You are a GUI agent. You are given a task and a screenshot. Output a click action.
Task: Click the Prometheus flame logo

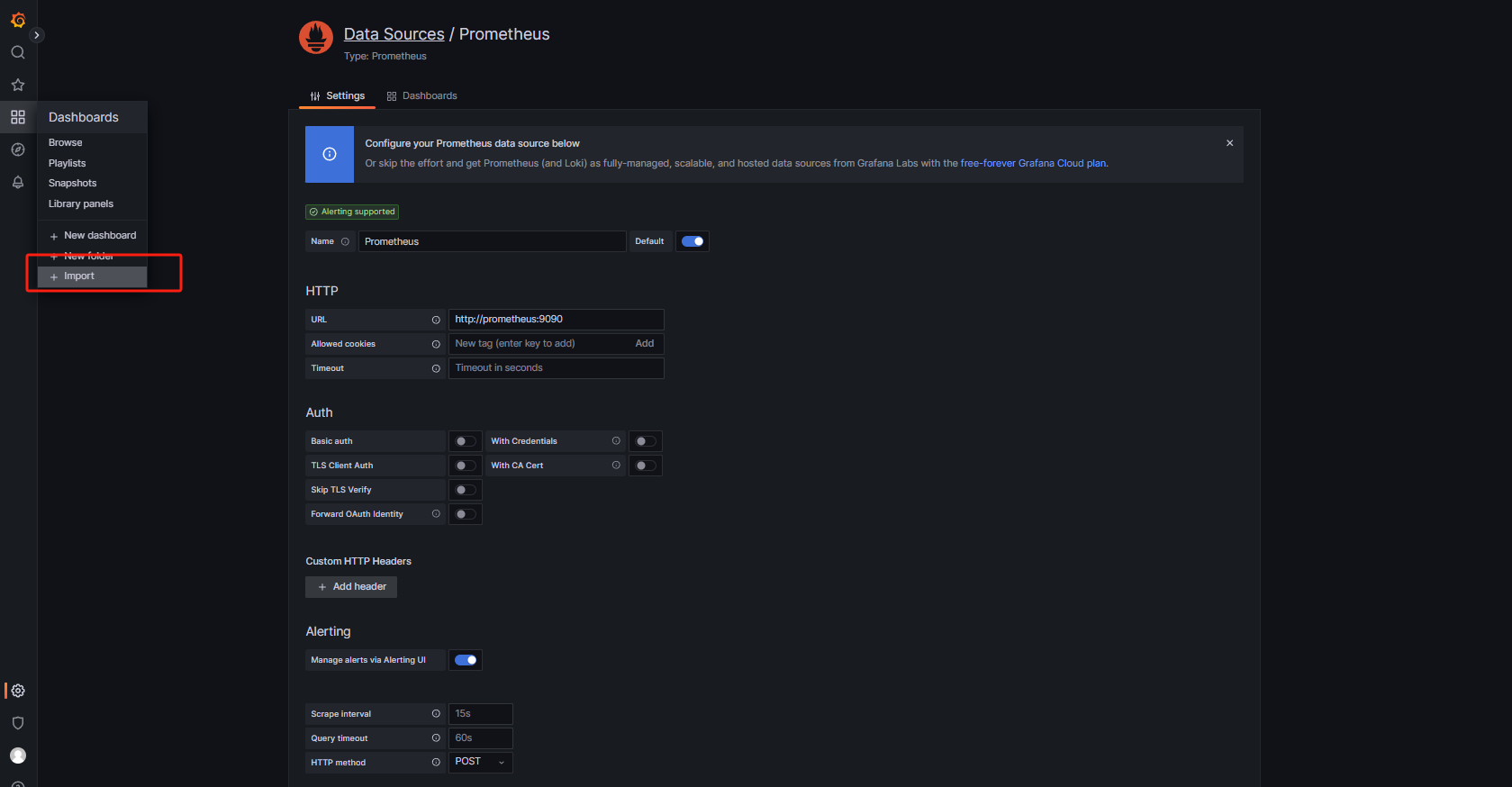(x=316, y=37)
